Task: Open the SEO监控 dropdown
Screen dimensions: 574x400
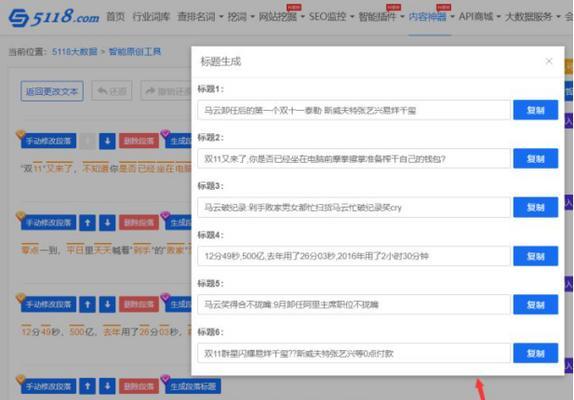Action: click(331, 16)
